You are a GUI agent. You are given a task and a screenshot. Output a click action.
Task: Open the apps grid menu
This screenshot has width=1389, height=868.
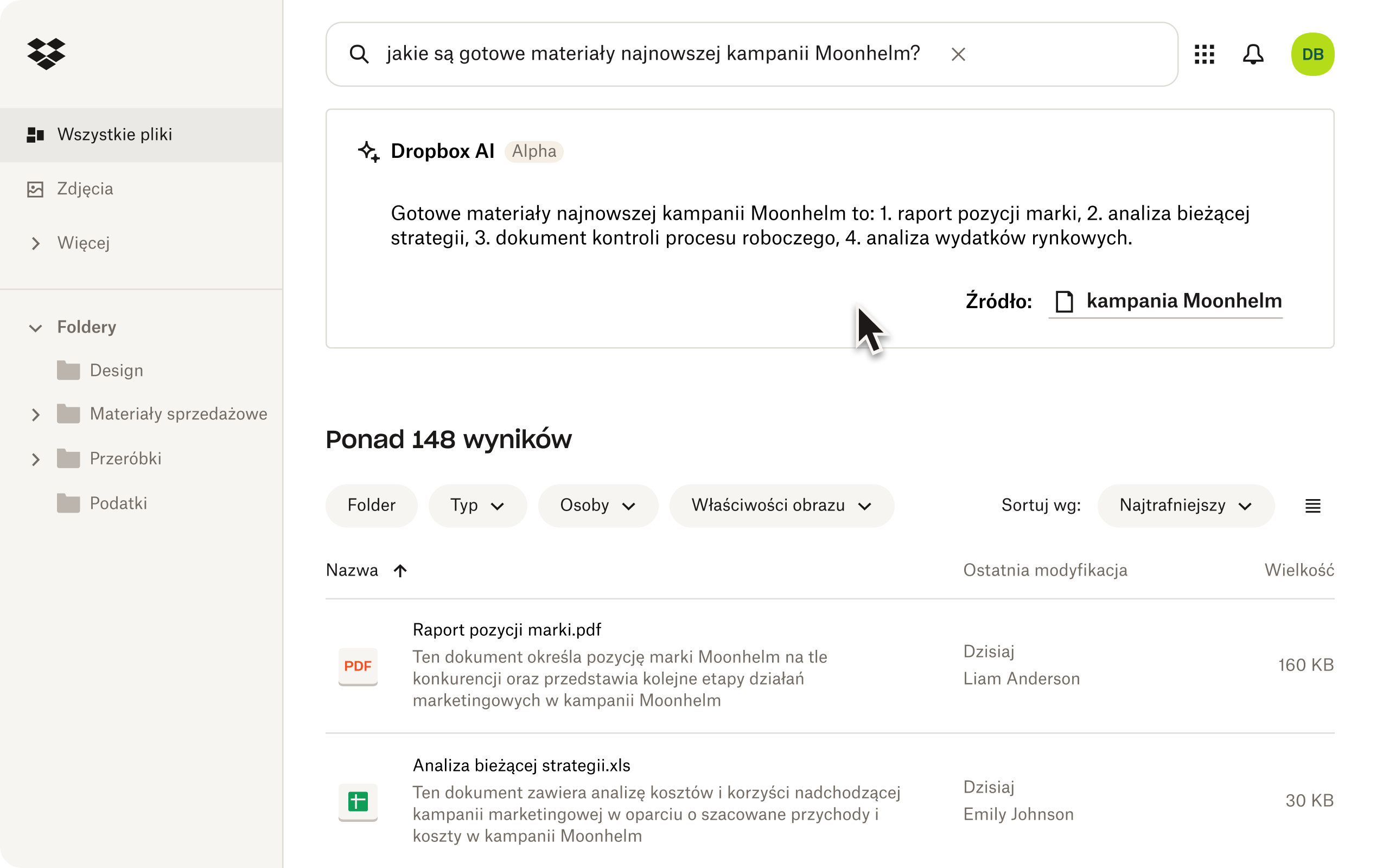tap(1204, 54)
